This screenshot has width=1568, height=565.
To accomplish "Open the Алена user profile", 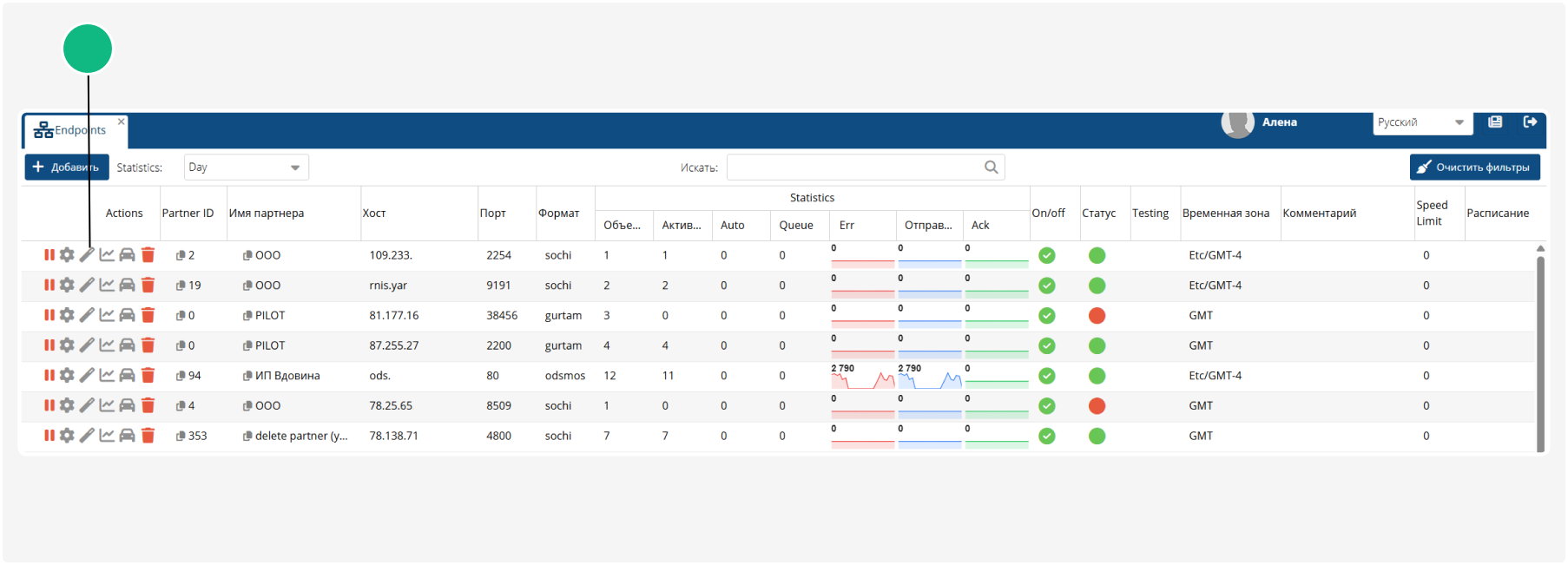I will 1260,122.
